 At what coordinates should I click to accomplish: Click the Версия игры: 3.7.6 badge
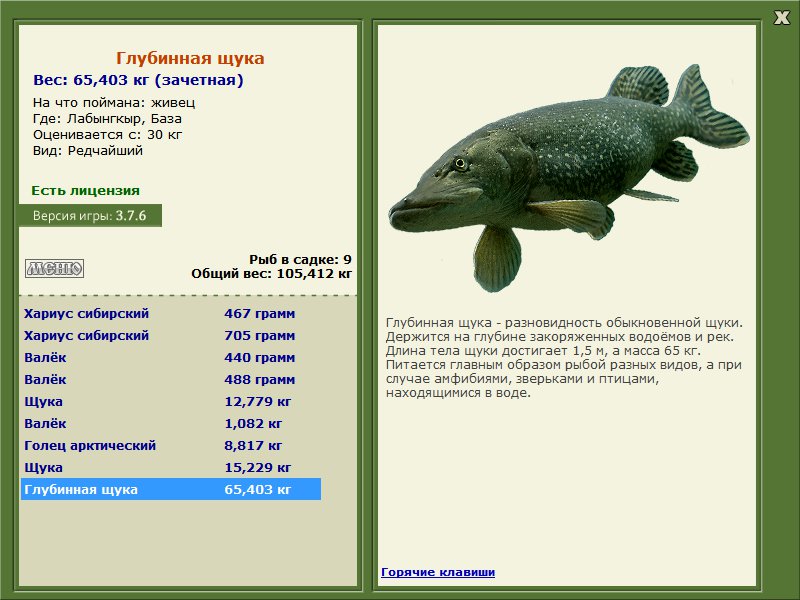(90, 215)
